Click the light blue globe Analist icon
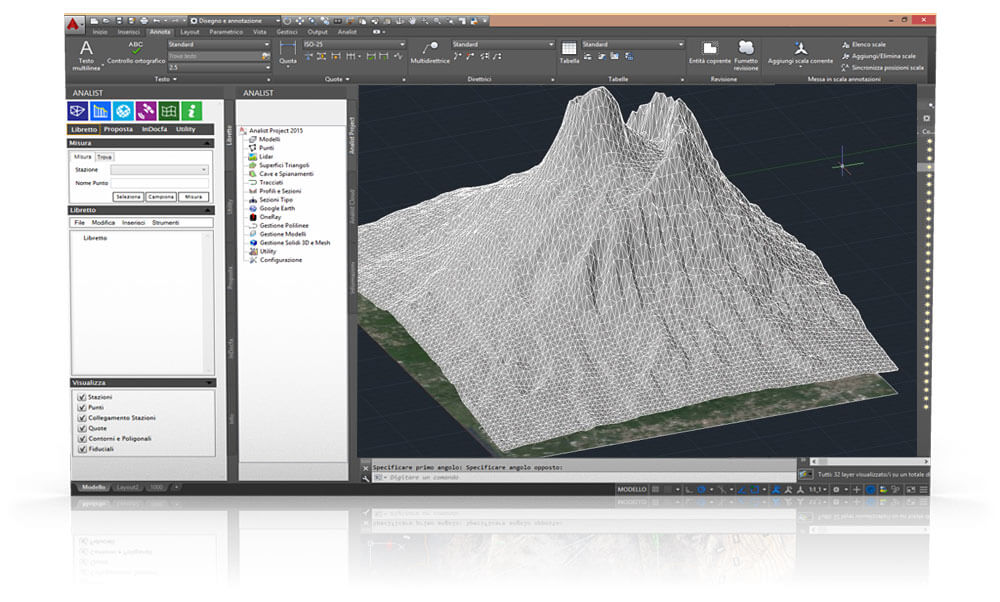Screen dimensions: 1000x602 pos(123,111)
